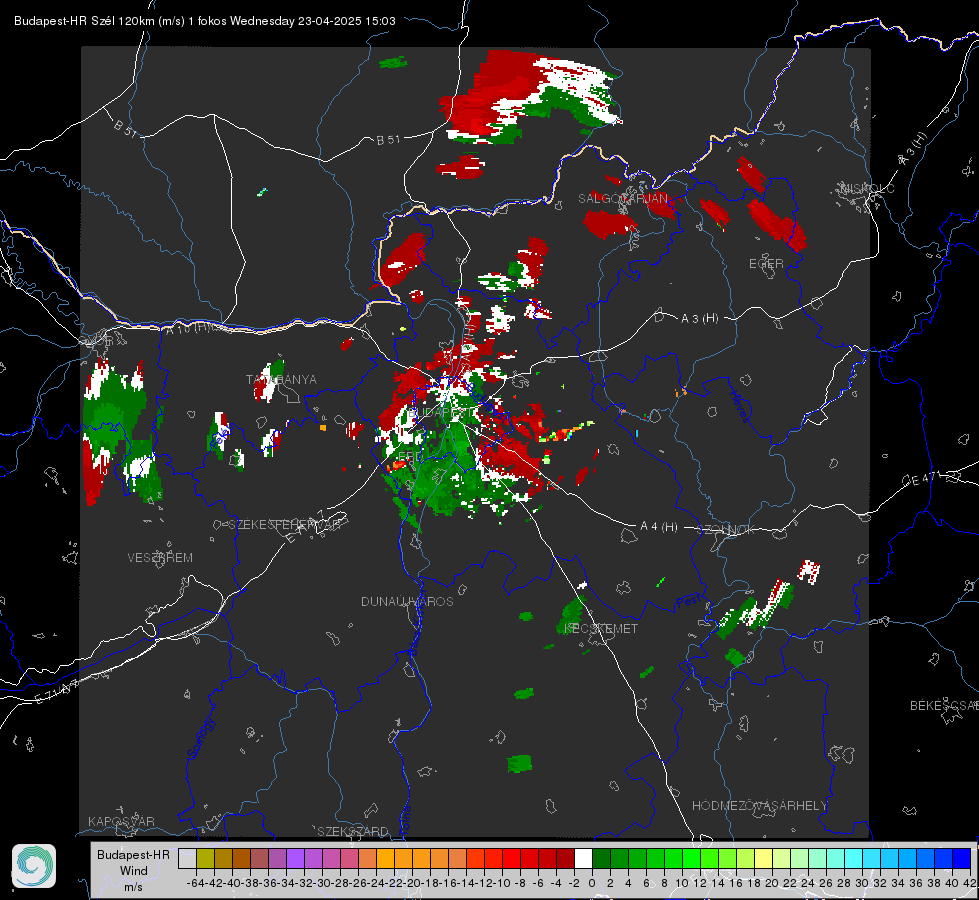The width and height of the screenshot is (979, 900).
Task: Click the HÓDMEZŐVÁSÁRHELY city label
Action: point(760,806)
